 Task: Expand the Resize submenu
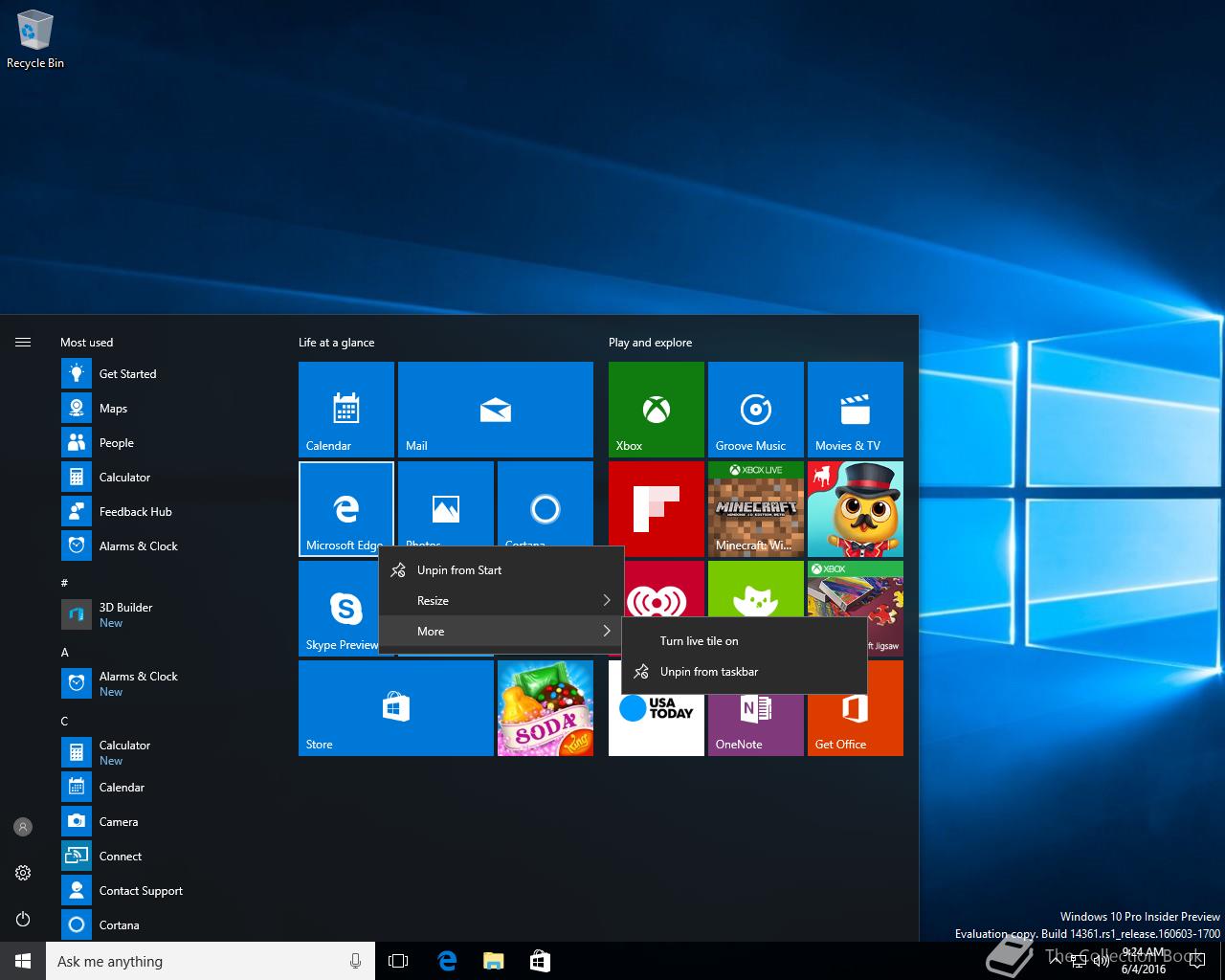tap(501, 601)
